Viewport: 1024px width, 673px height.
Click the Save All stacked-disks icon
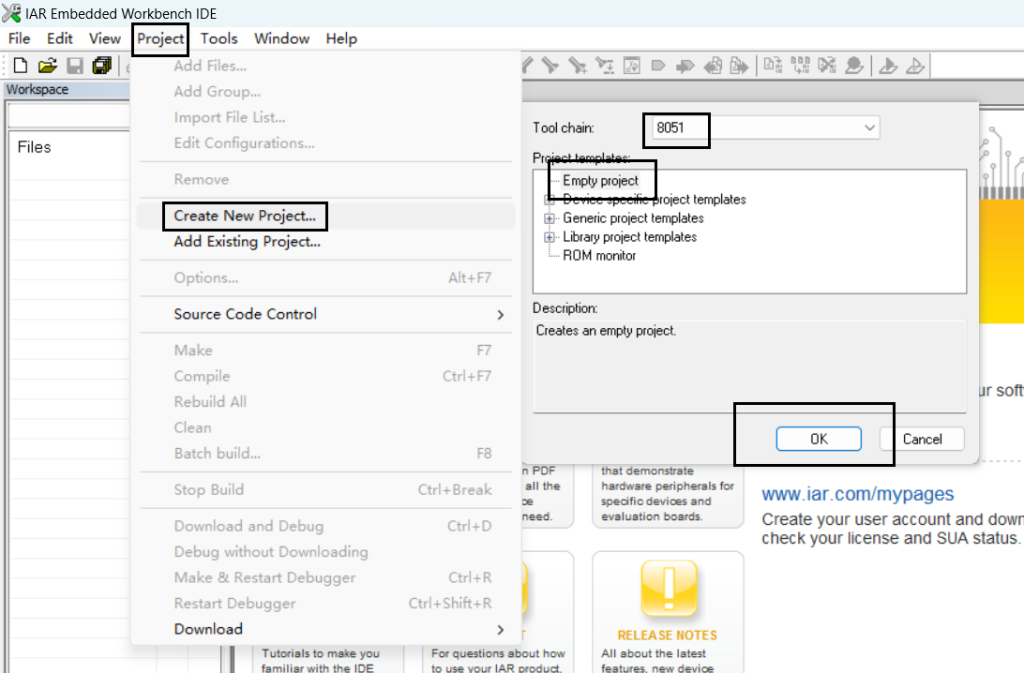[101, 66]
